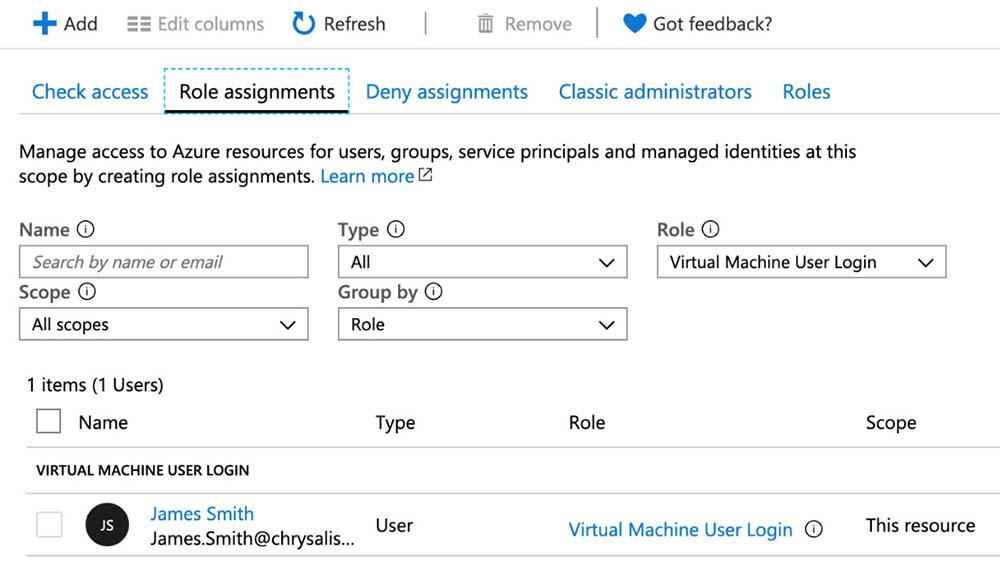
Task: Click the info icon next to Role filter label
Action: point(710,230)
